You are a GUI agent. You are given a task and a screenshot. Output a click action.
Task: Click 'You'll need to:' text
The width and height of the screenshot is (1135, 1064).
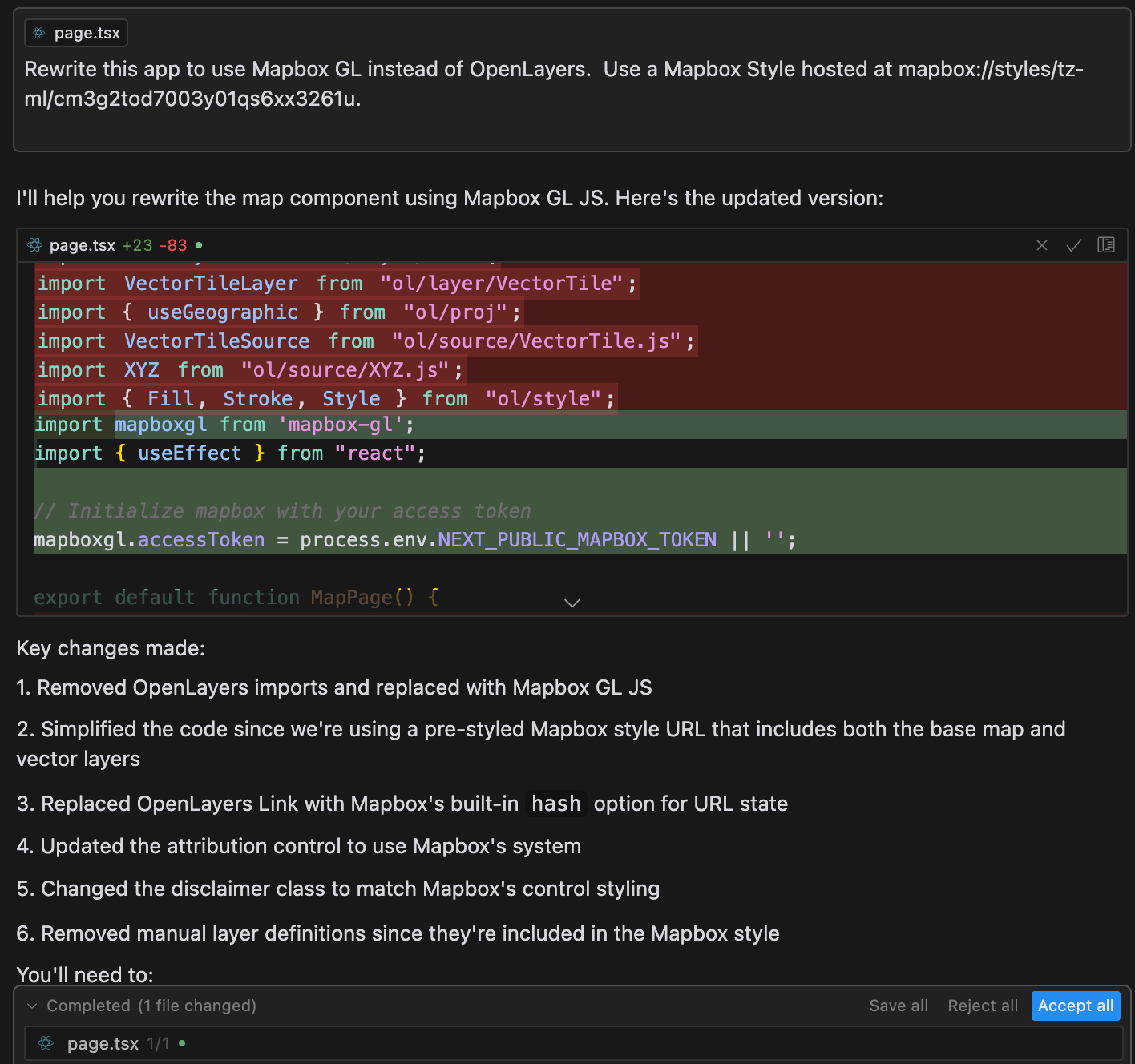coord(85,974)
